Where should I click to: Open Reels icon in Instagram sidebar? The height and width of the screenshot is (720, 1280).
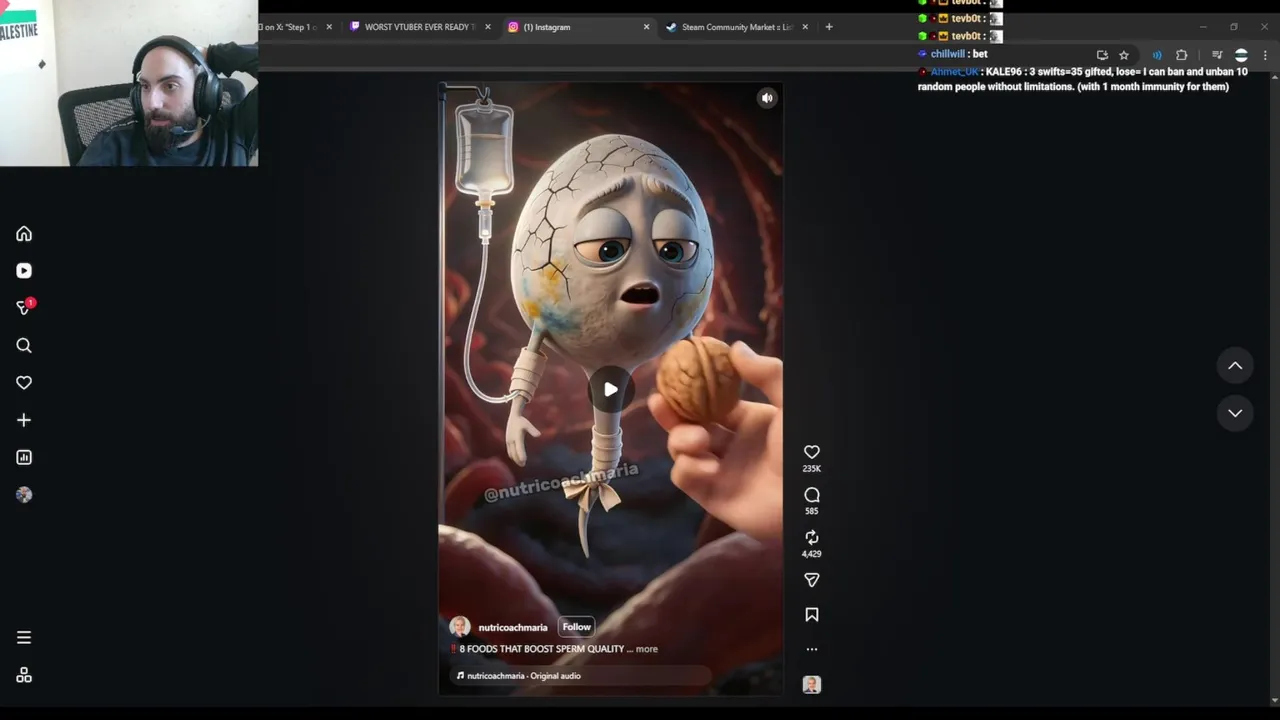coord(24,271)
